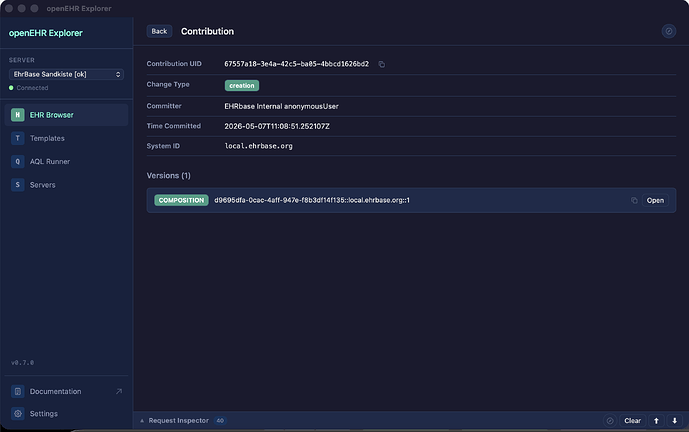Open Documentation link
689x432 pixels.
point(66,392)
